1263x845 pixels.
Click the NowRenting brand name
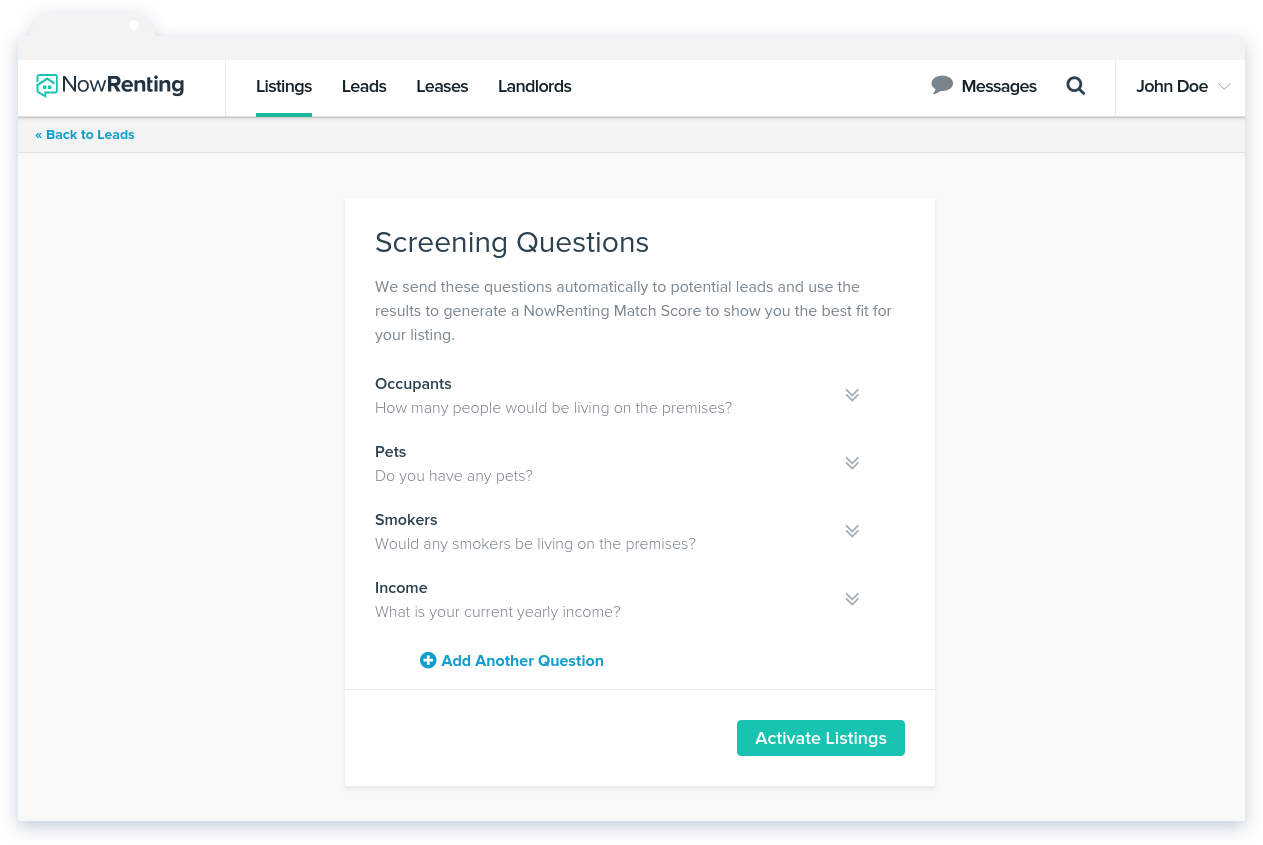(x=123, y=85)
